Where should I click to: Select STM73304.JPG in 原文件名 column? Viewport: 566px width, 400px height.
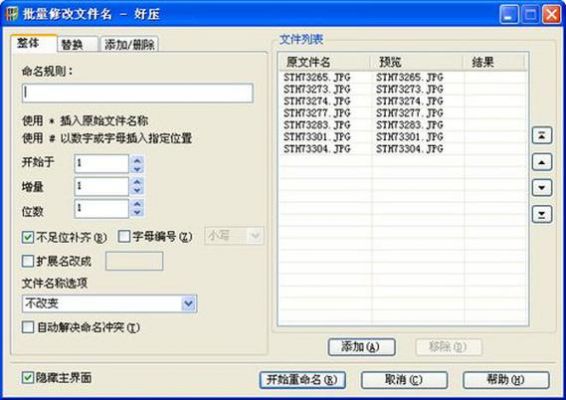click(x=317, y=149)
